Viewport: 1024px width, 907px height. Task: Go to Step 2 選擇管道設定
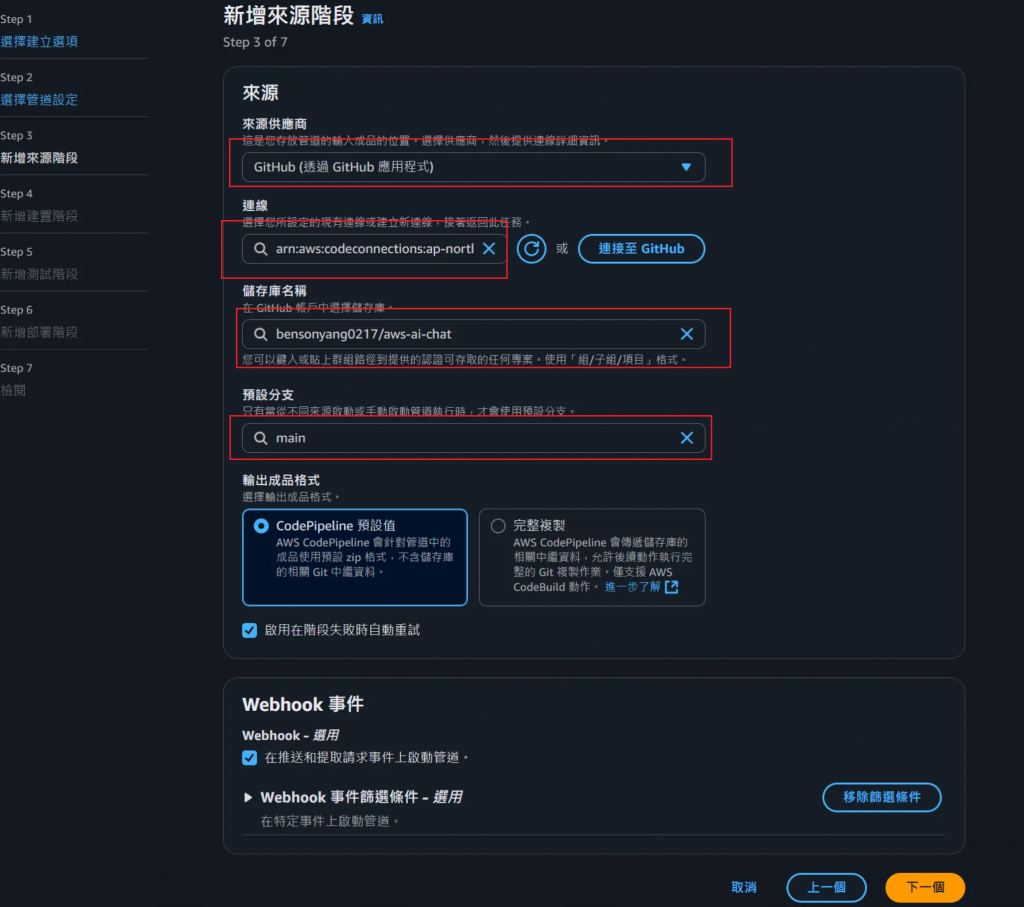tap(39, 100)
